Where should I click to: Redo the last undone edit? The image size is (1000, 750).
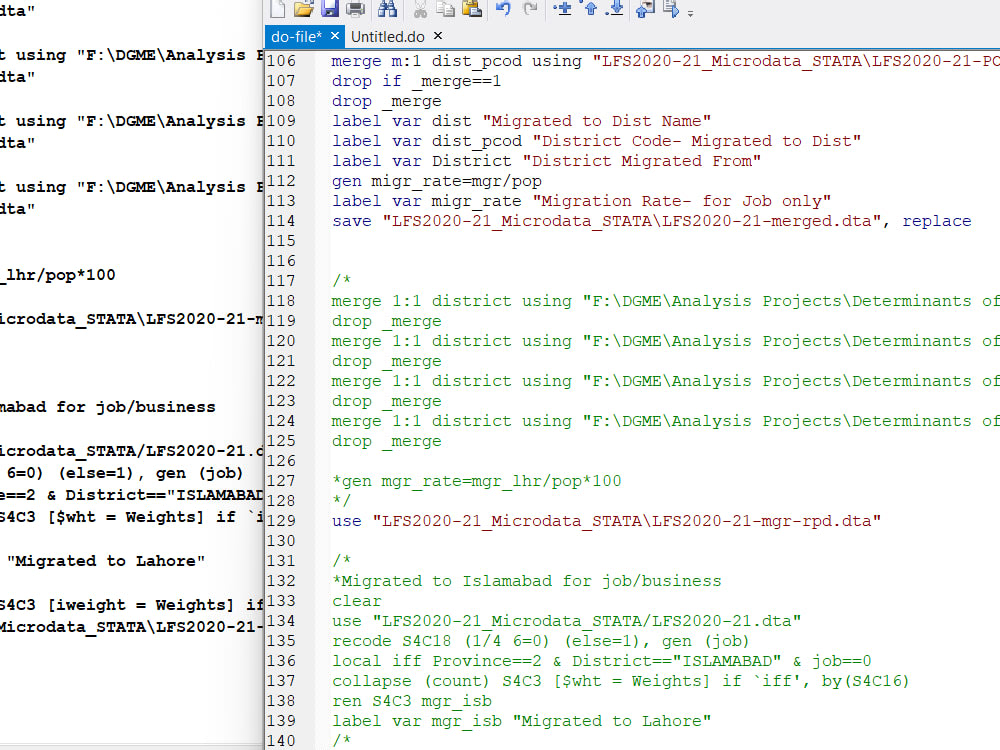pyautogui.click(x=531, y=11)
